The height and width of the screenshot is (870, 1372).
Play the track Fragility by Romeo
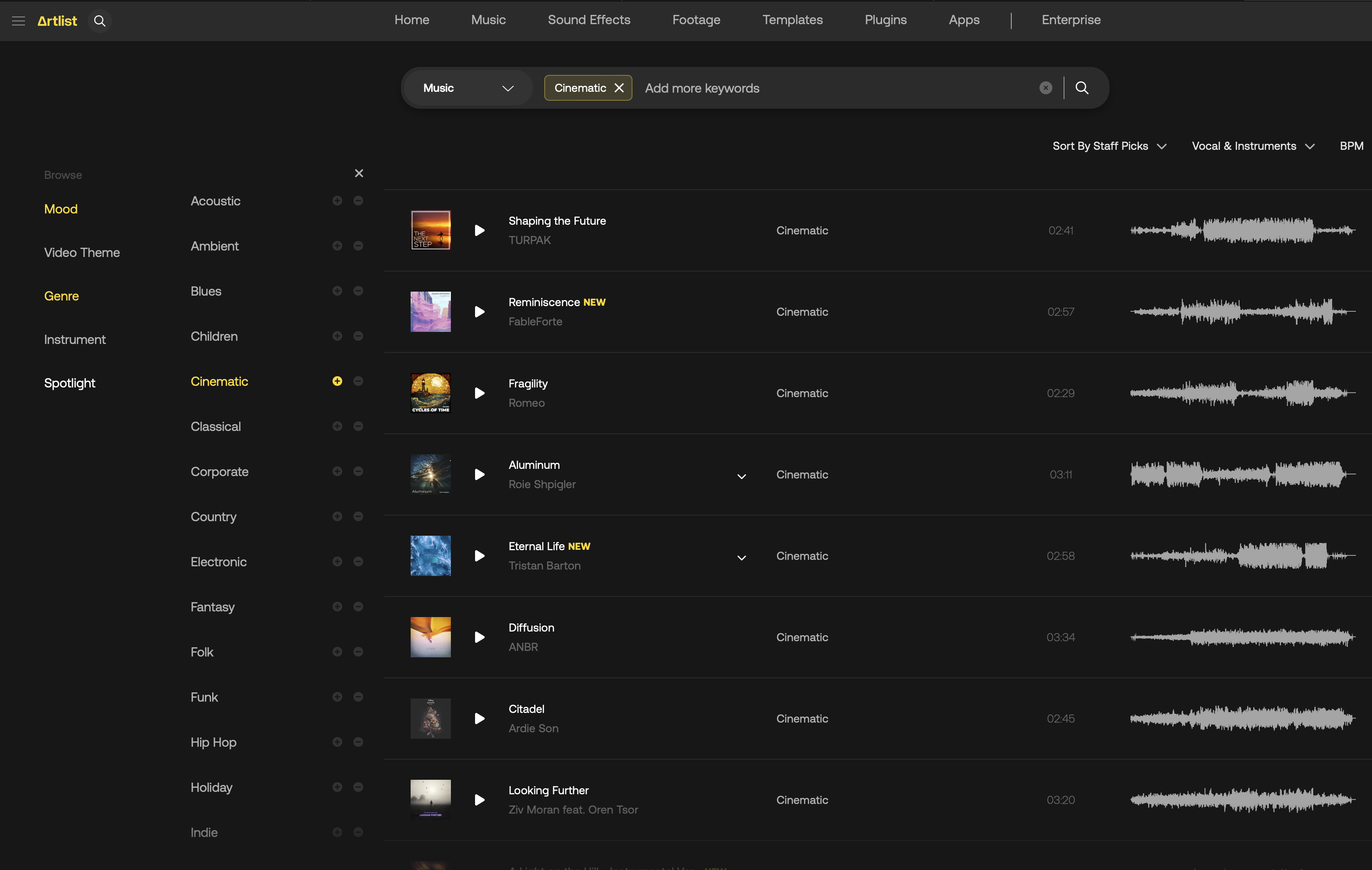point(480,394)
